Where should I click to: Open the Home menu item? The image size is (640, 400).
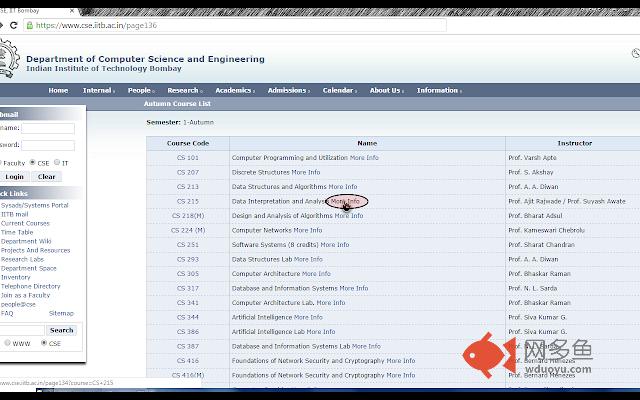pyautogui.click(x=58, y=90)
